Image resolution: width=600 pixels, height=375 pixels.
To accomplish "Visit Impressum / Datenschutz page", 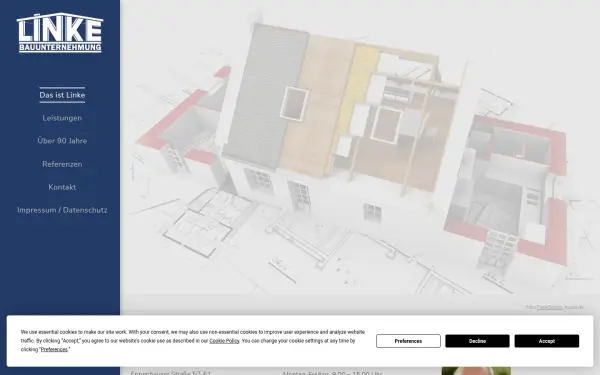I will tap(62, 210).
